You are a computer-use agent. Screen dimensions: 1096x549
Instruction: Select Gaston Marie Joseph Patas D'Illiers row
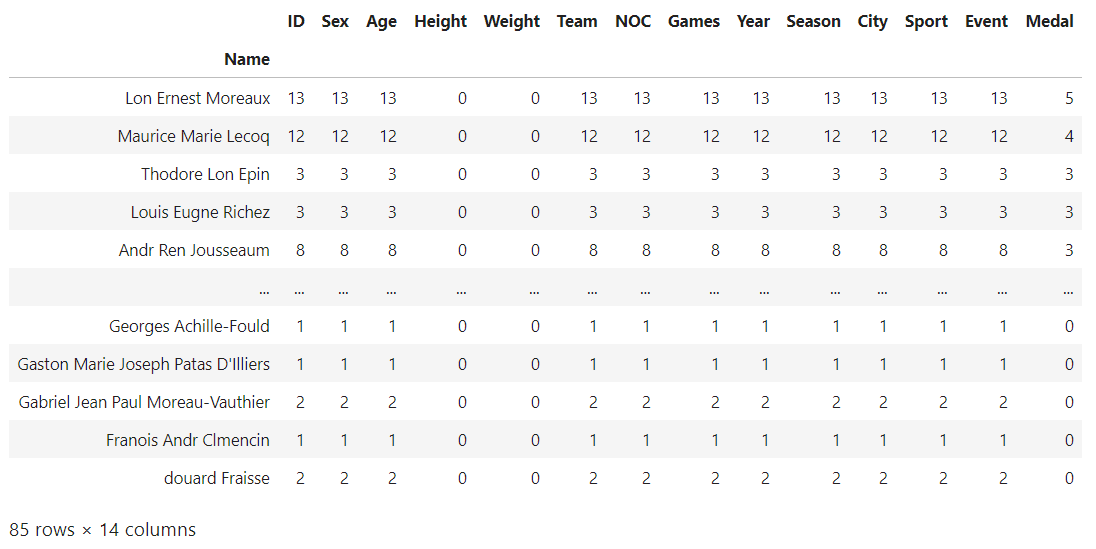point(545,364)
